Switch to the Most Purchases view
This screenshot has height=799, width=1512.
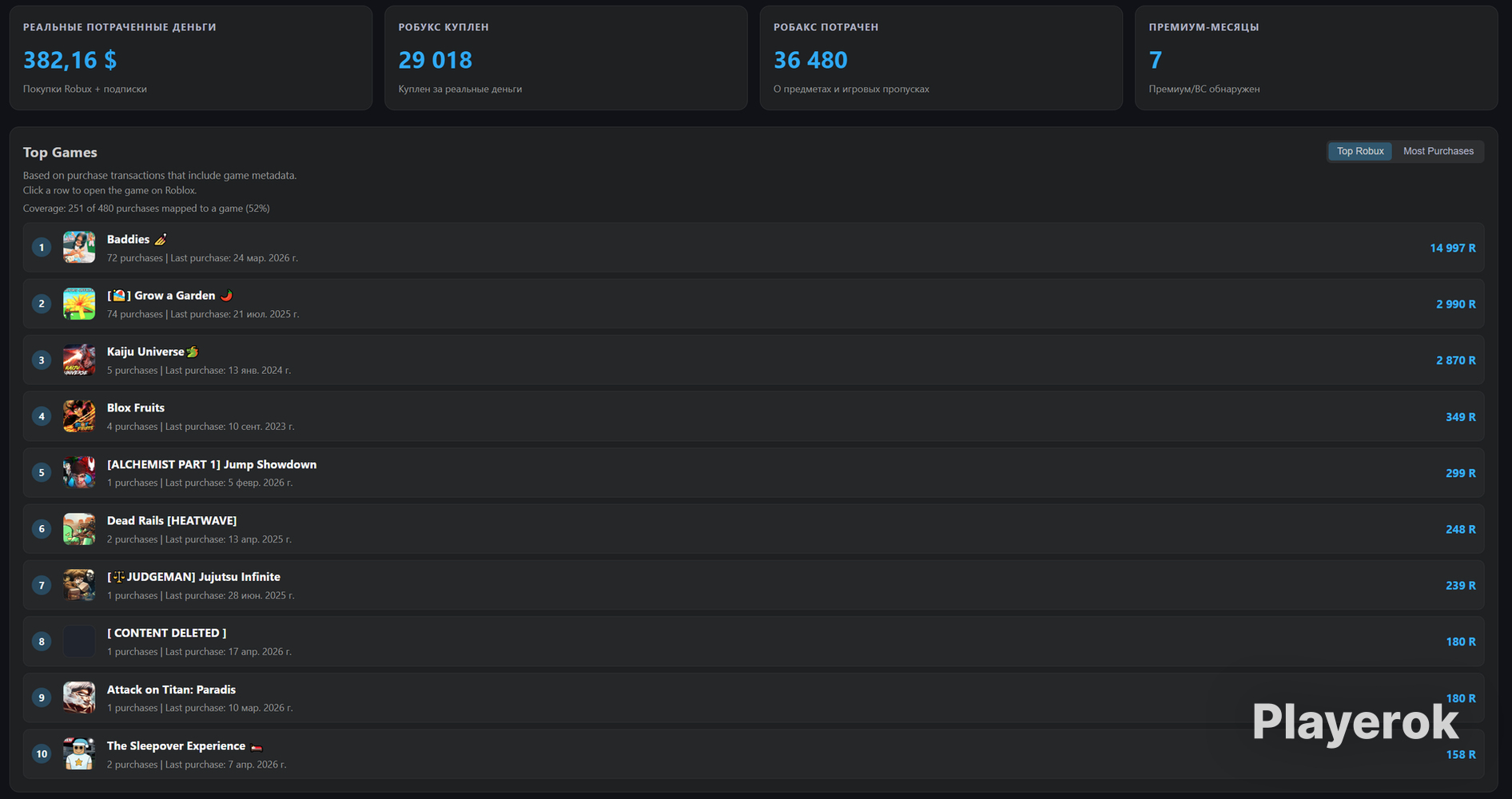point(1438,151)
